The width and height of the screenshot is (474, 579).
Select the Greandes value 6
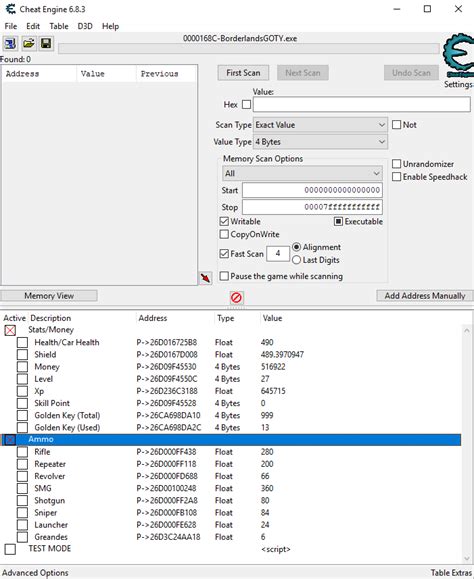[263, 537]
